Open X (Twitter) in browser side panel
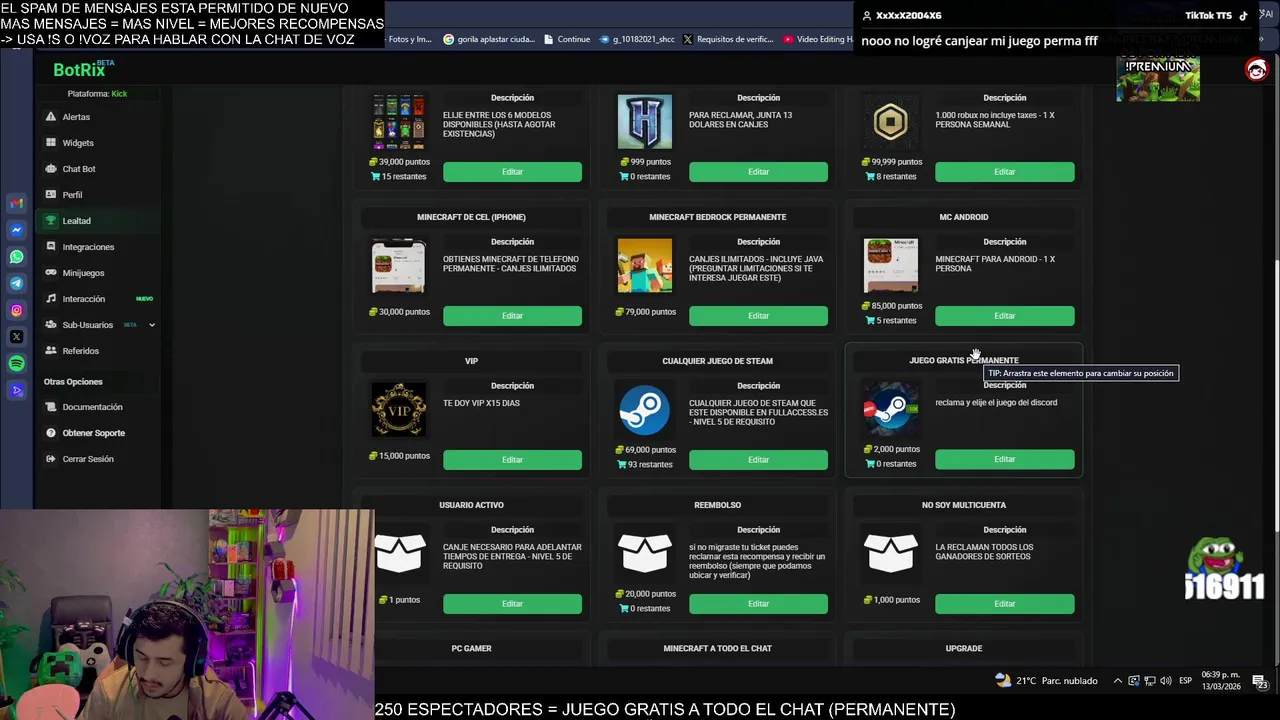 [16, 337]
